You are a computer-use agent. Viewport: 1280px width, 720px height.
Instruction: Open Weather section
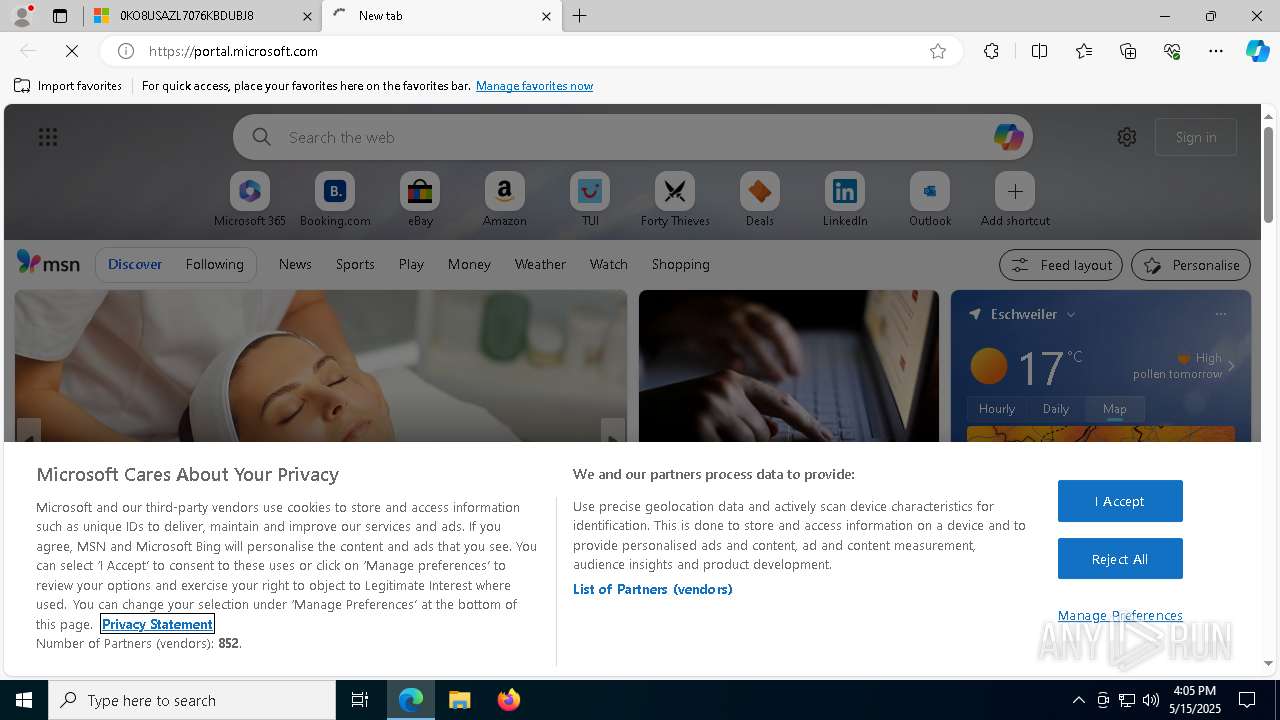pos(540,264)
